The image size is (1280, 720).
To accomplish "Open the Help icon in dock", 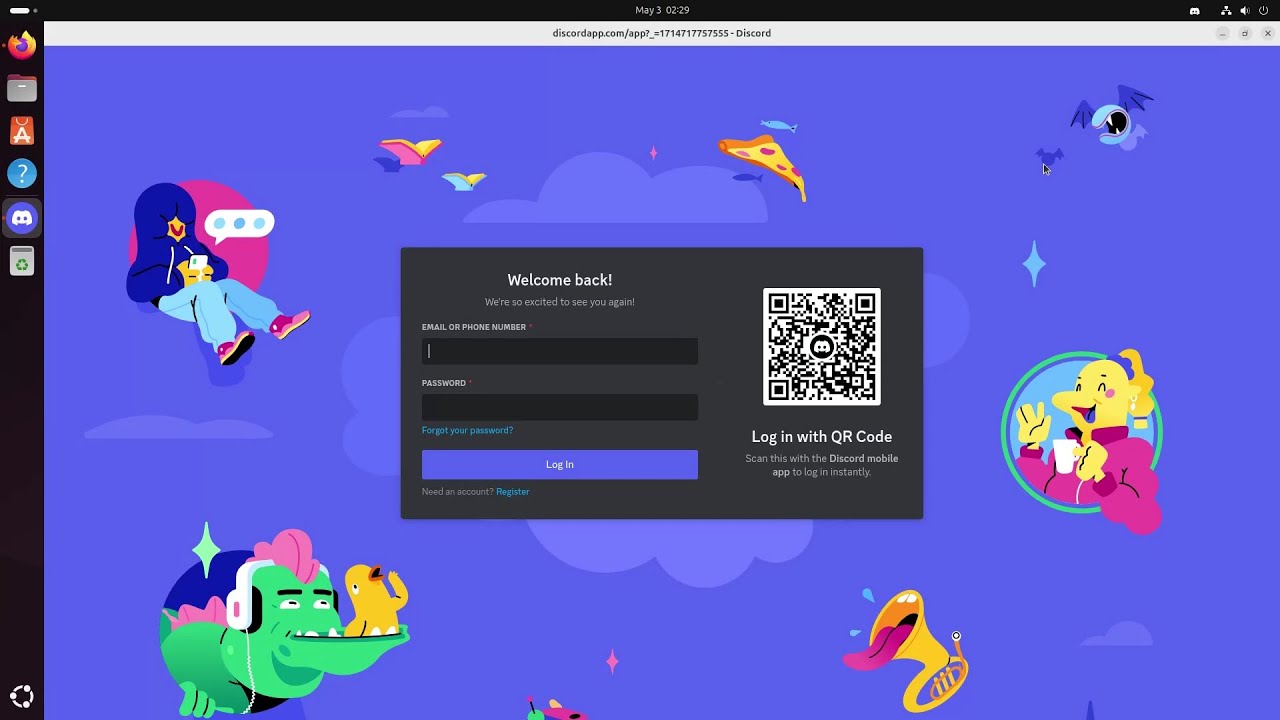I will click(x=22, y=174).
